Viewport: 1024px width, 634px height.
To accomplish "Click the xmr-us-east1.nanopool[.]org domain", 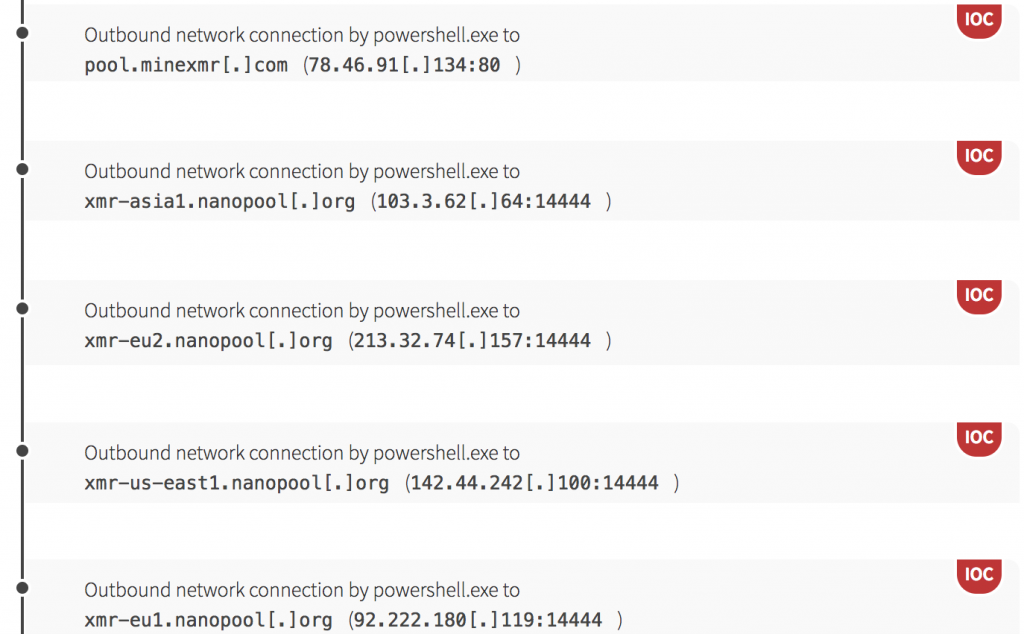I will point(237,483).
